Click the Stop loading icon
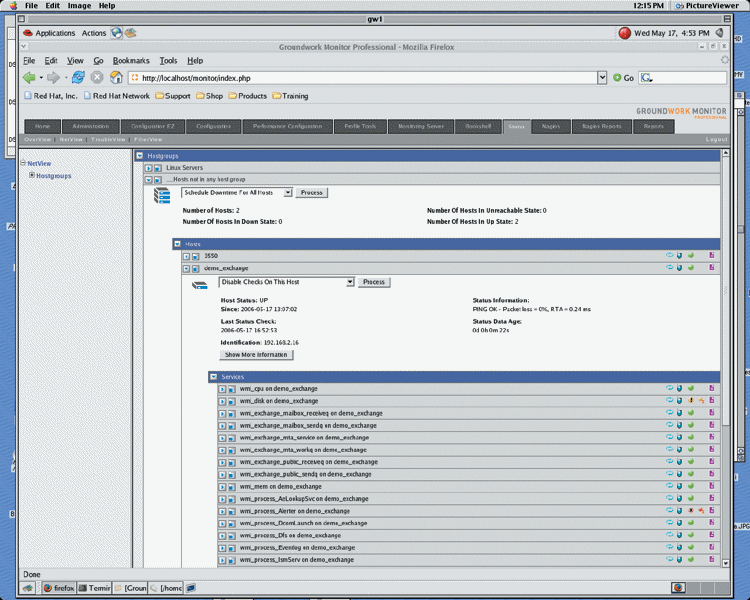Screen dimensions: 750x600 (x=97, y=78)
